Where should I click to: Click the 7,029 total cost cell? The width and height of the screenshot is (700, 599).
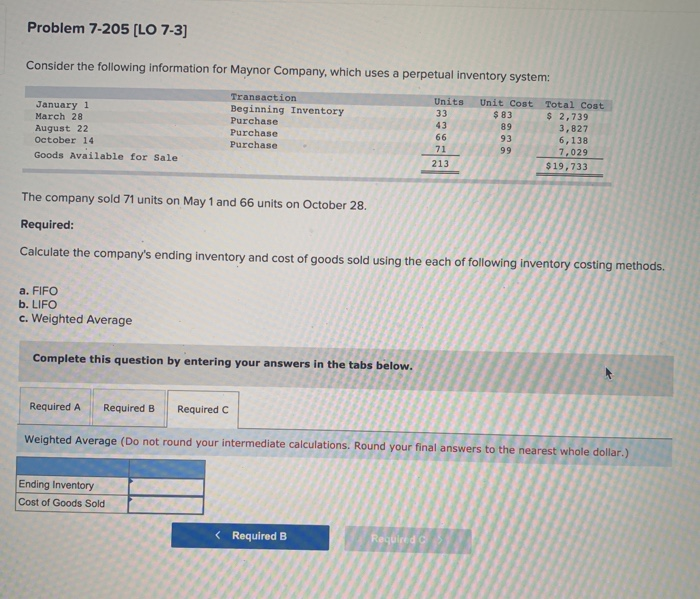pos(573,152)
